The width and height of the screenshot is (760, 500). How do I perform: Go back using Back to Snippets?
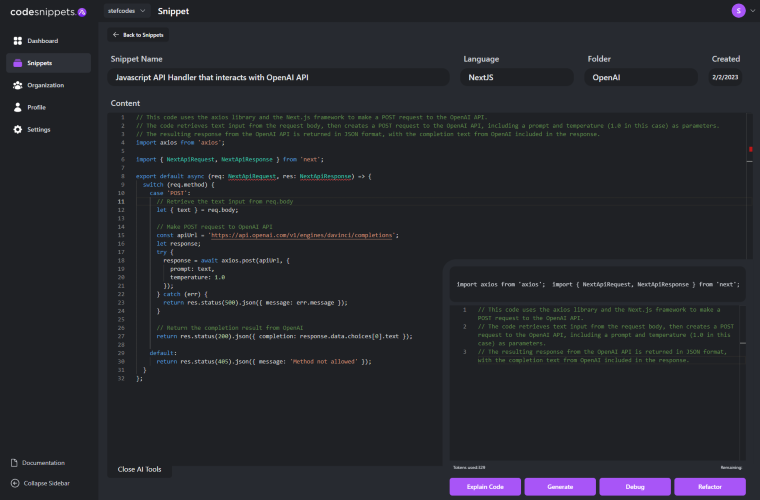(138, 35)
